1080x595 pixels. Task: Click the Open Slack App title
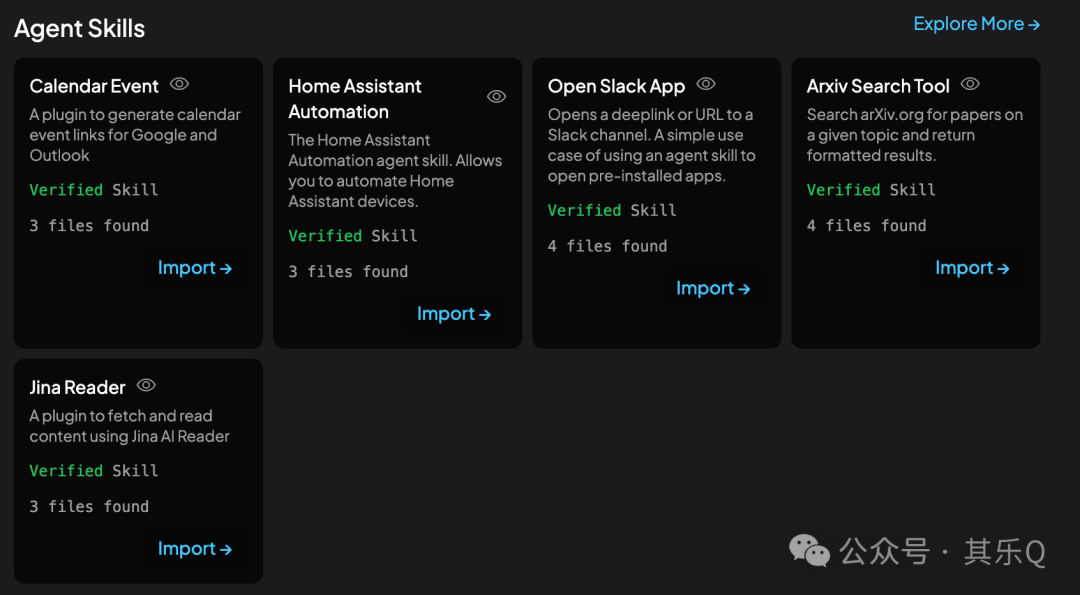tap(616, 86)
